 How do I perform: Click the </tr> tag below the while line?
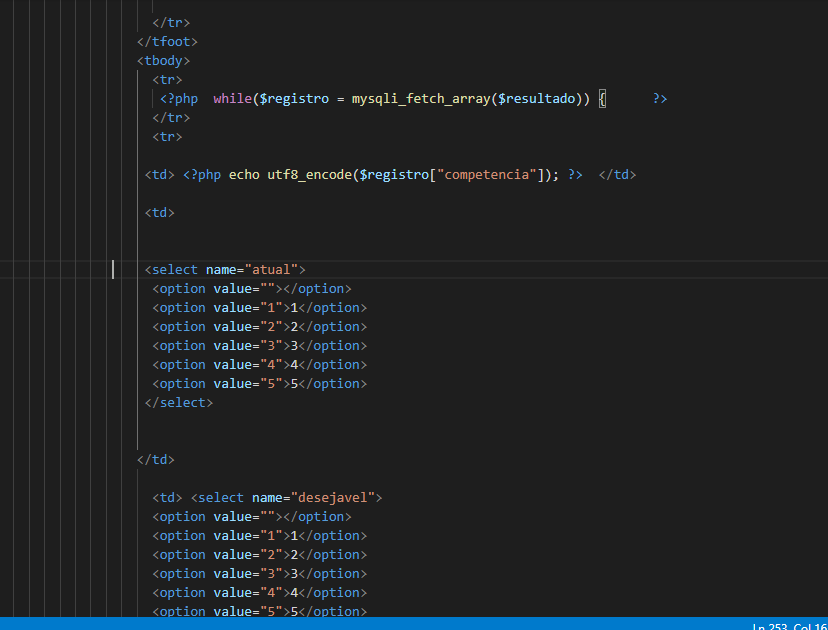[x=171, y=118]
